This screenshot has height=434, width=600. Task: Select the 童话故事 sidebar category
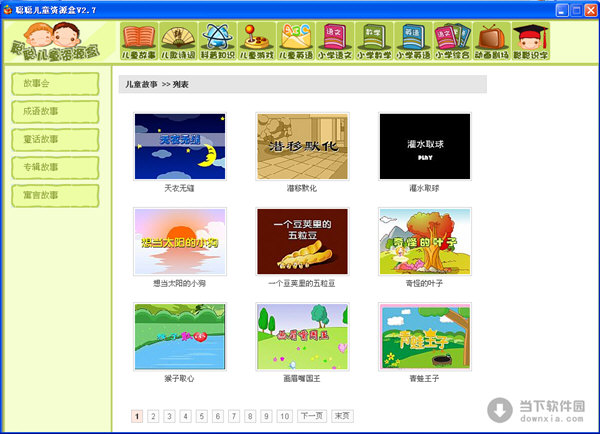tap(55, 139)
